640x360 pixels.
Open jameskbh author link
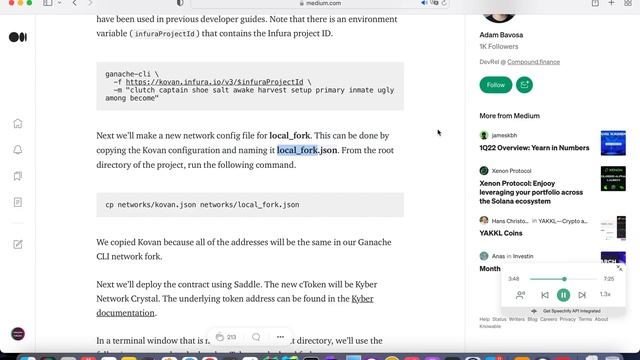(x=504, y=136)
